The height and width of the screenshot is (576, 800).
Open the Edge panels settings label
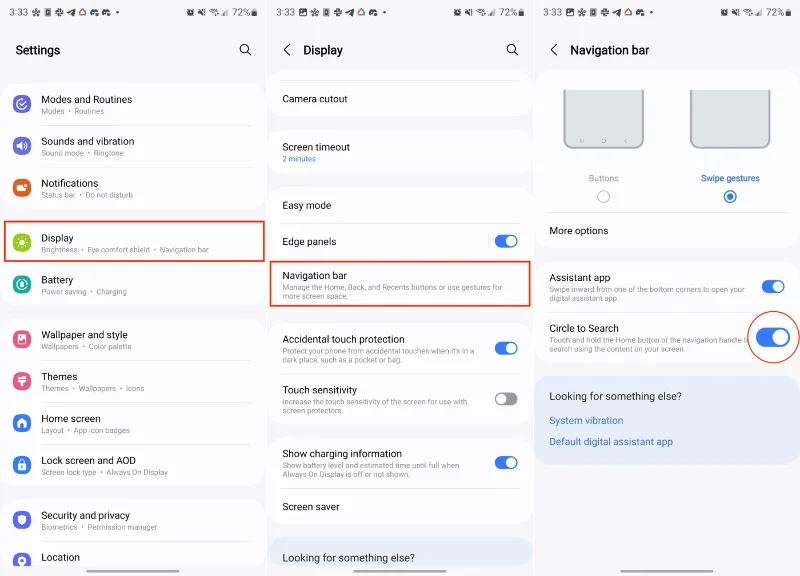point(309,241)
